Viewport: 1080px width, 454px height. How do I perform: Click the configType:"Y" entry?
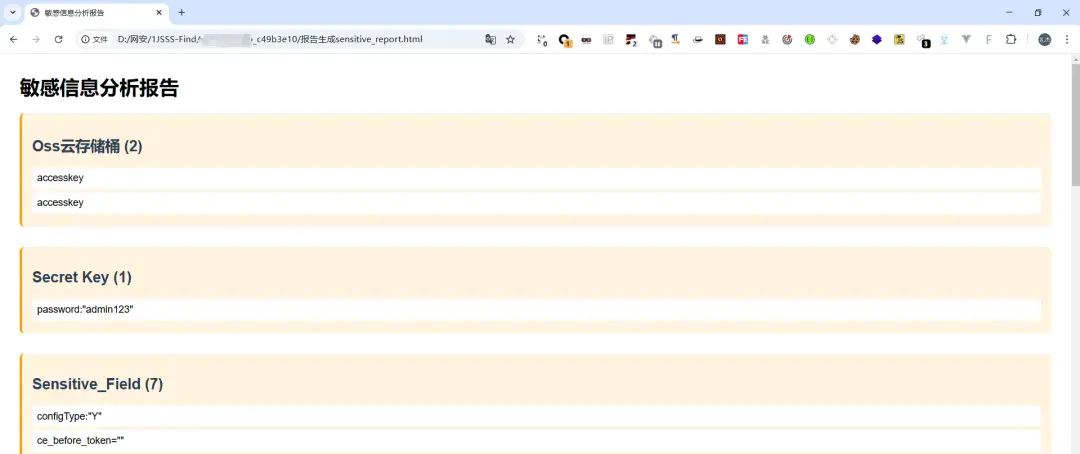tap(70, 416)
